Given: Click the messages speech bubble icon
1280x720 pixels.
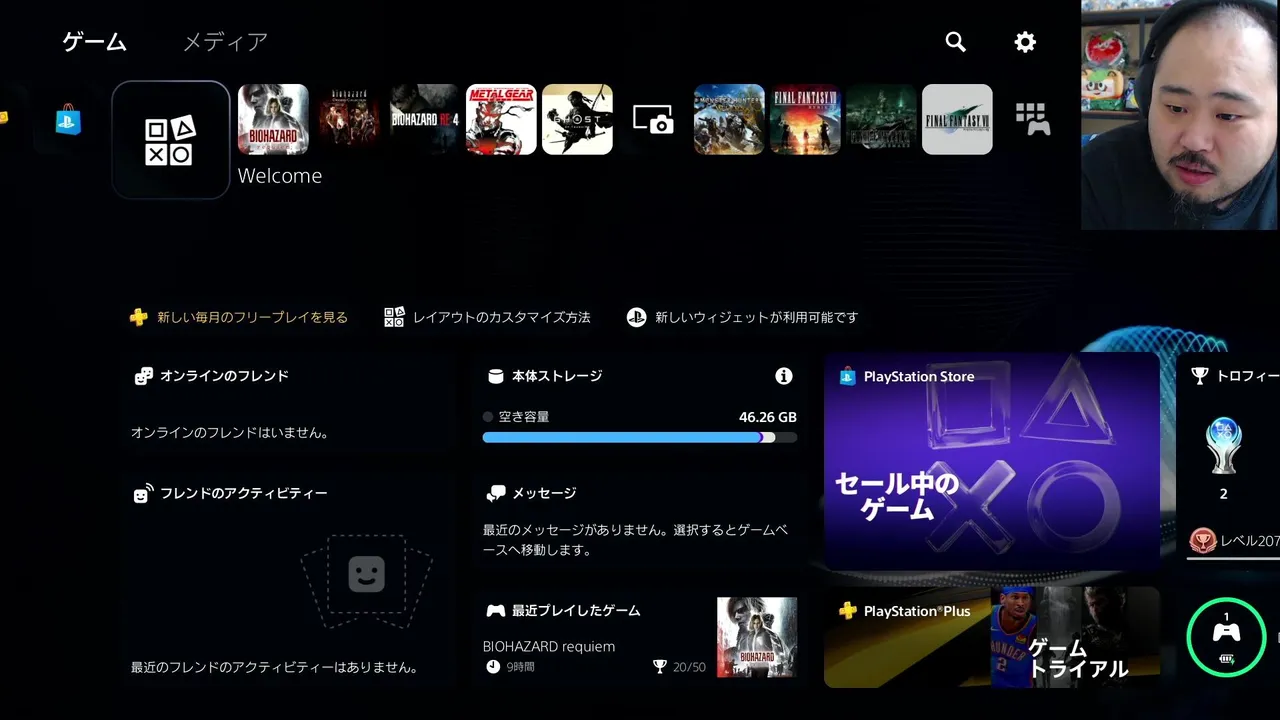Looking at the screenshot, I should tap(496, 493).
